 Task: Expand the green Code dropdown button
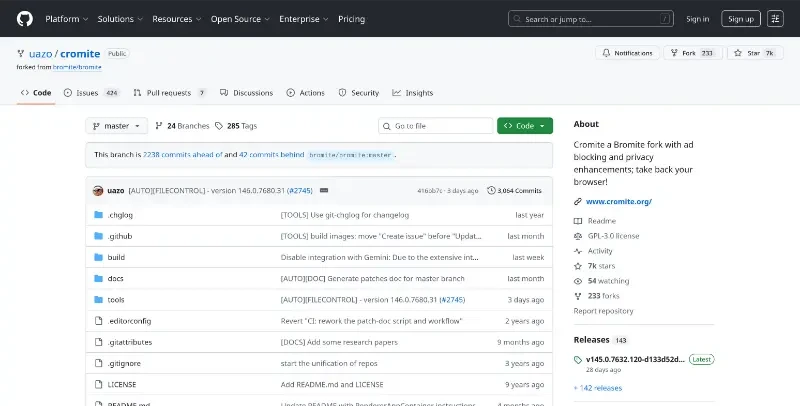click(524, 126)
